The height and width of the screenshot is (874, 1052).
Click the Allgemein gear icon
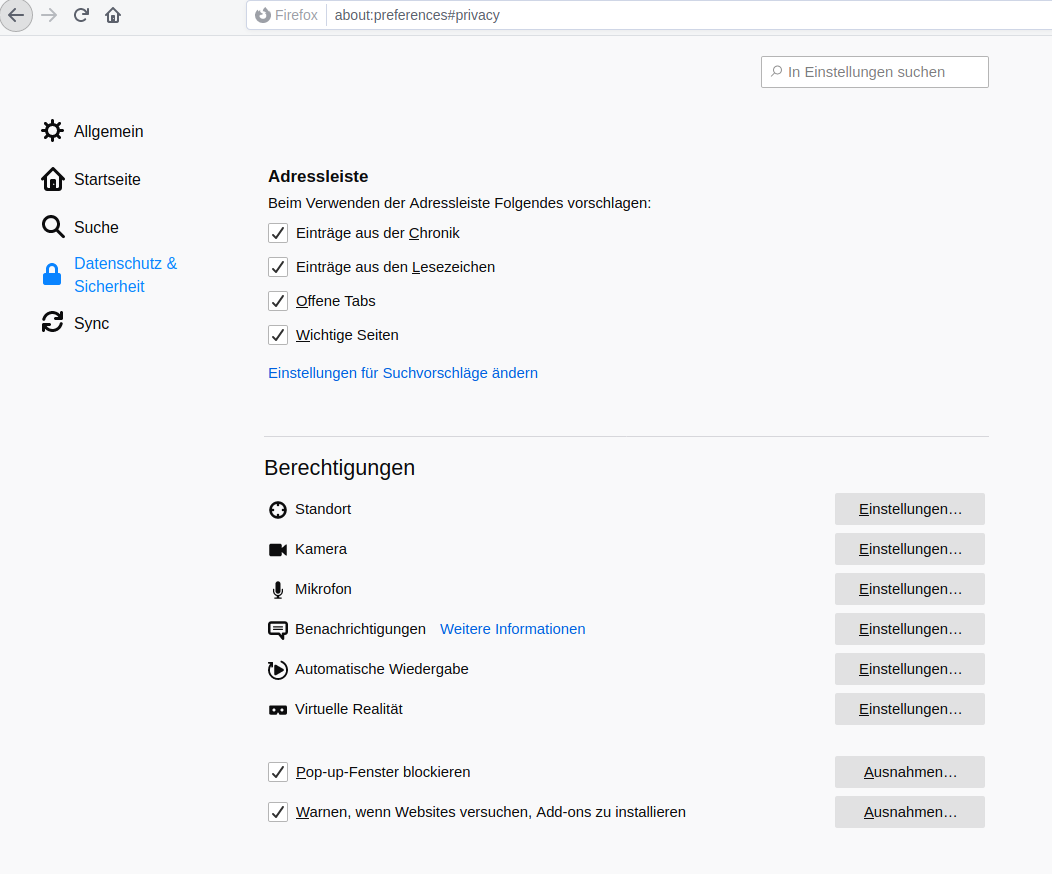click(x=52, y=131)
